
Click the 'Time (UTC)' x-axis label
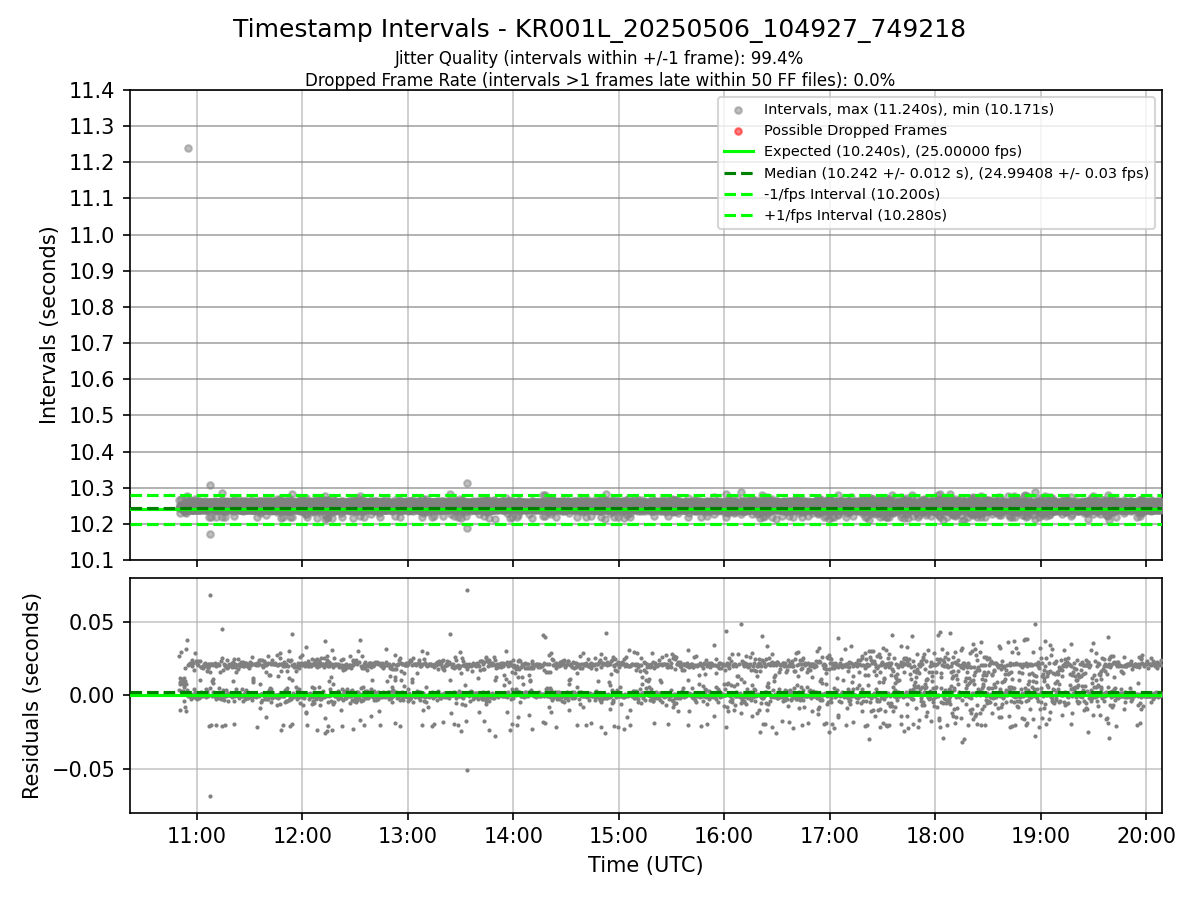[645, 865]
